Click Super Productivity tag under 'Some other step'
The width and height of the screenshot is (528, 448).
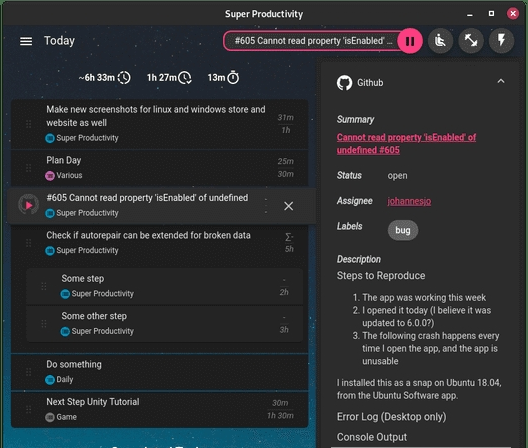tap(97, 331)
